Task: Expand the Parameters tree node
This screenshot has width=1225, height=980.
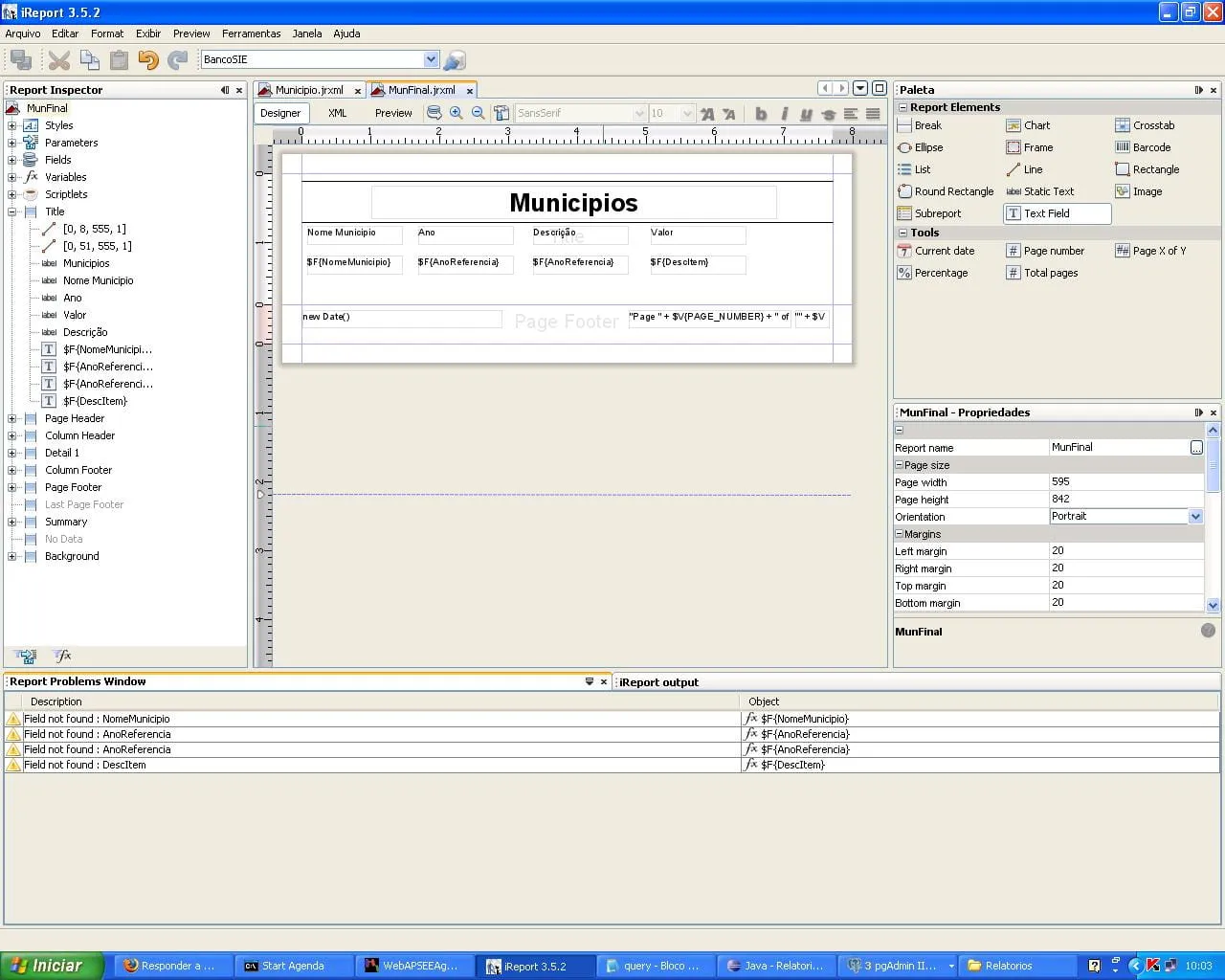Action: 12,143
